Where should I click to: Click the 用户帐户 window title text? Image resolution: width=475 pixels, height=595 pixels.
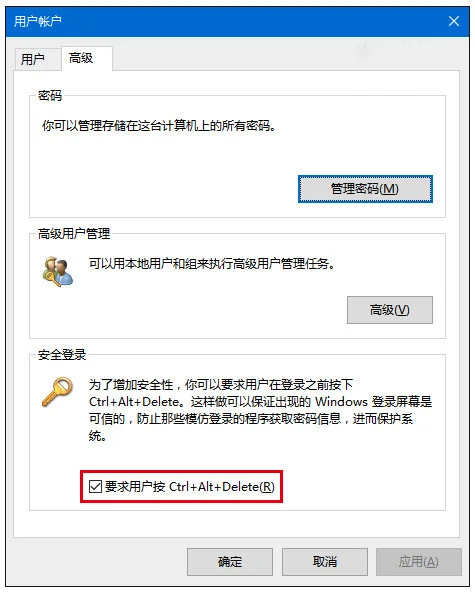tap(38, 21)
